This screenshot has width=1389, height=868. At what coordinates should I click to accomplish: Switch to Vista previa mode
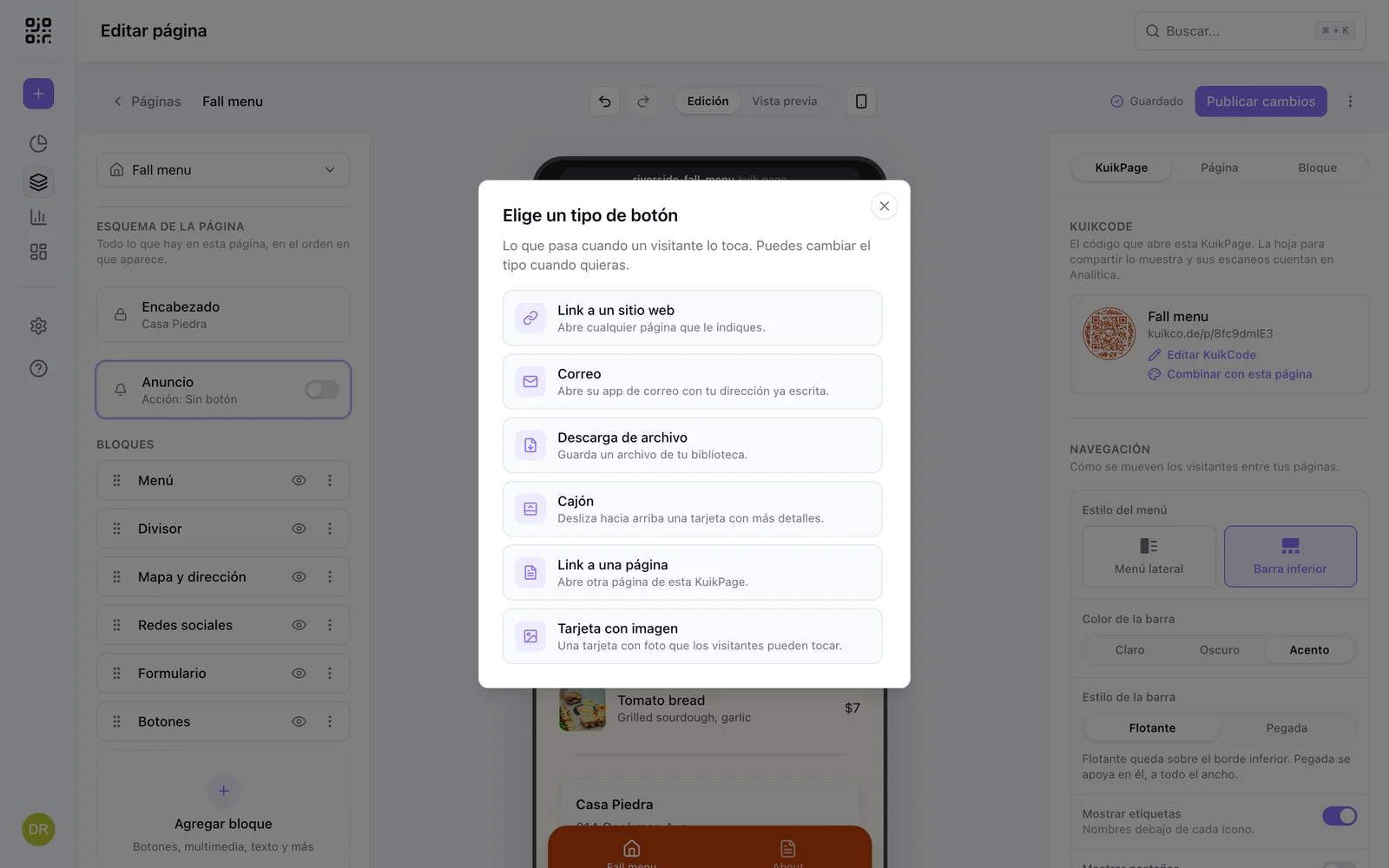(x=784, y=102)
